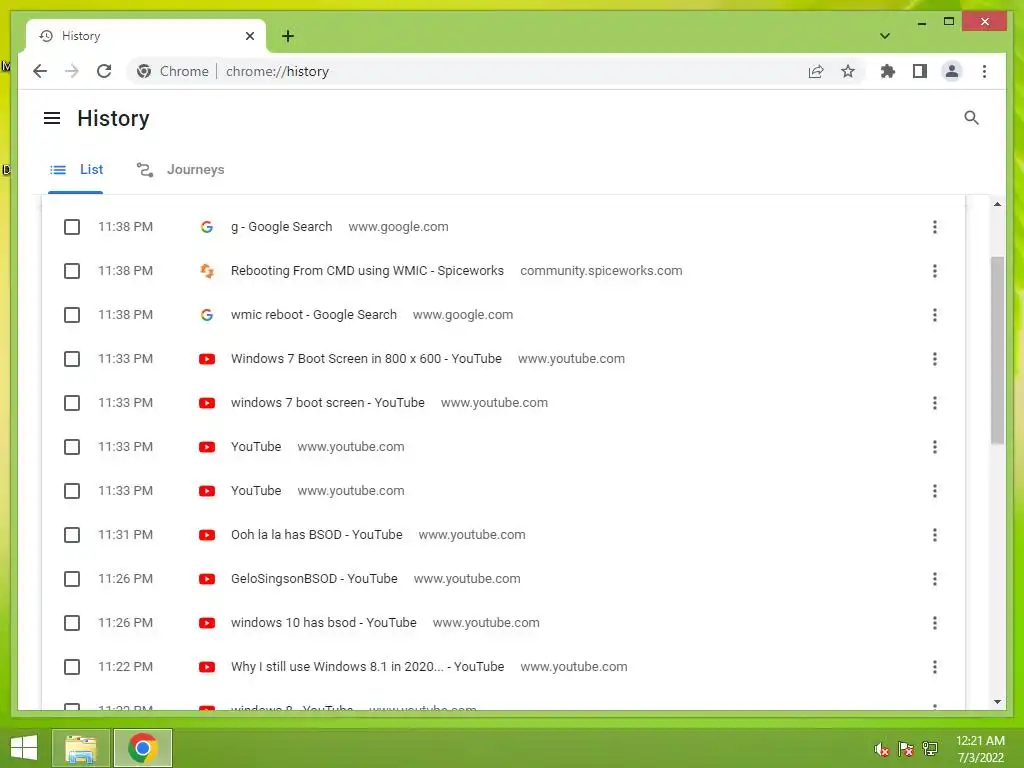Open actions menu for Windows 7 Boot Screen in 800 x 600
Image resolution: width=1024 pixels, height=768 pixels.
(x=935, y=359)
